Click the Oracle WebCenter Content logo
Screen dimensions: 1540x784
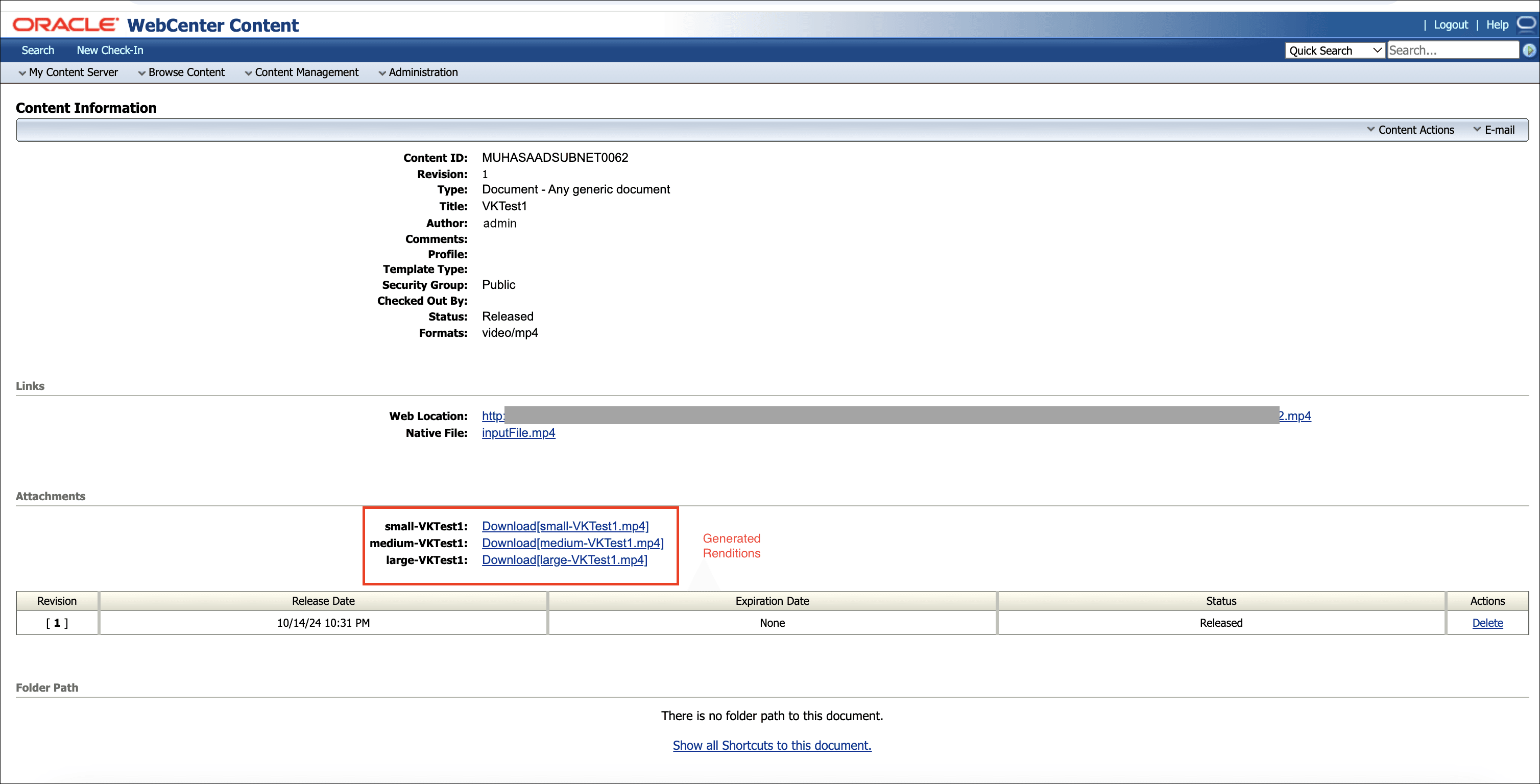pos(155,25)
